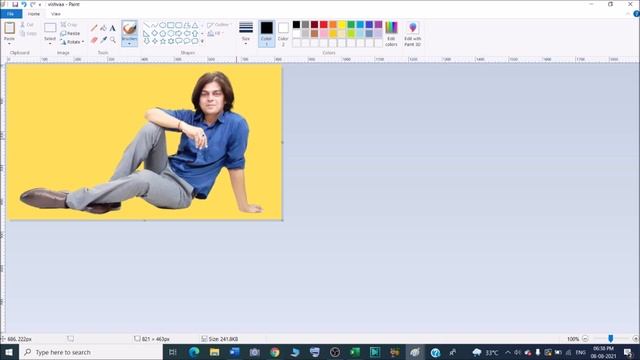Open Task View on taskbar
The height and width of the screenshot is (360, 640).
[173, 352]
